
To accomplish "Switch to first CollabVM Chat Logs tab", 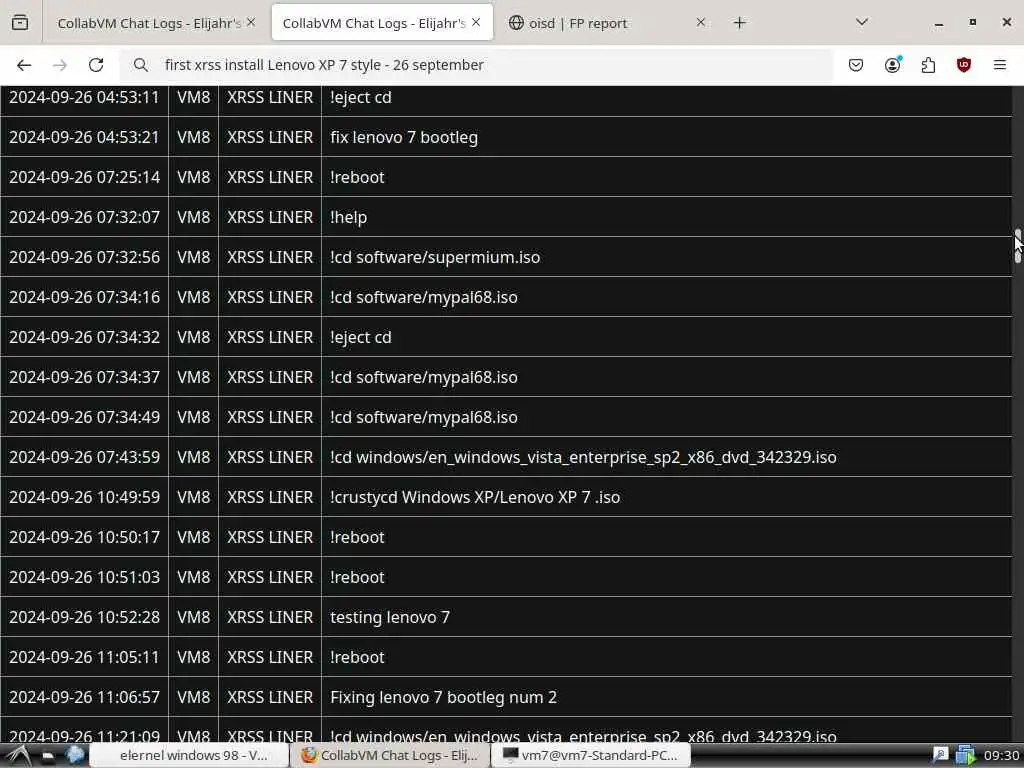I will [x=150, y=23].
